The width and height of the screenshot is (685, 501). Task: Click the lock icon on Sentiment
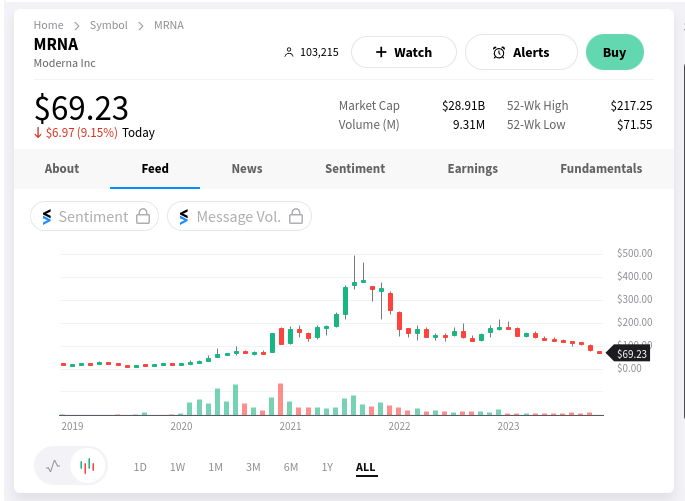click(143, 216)
